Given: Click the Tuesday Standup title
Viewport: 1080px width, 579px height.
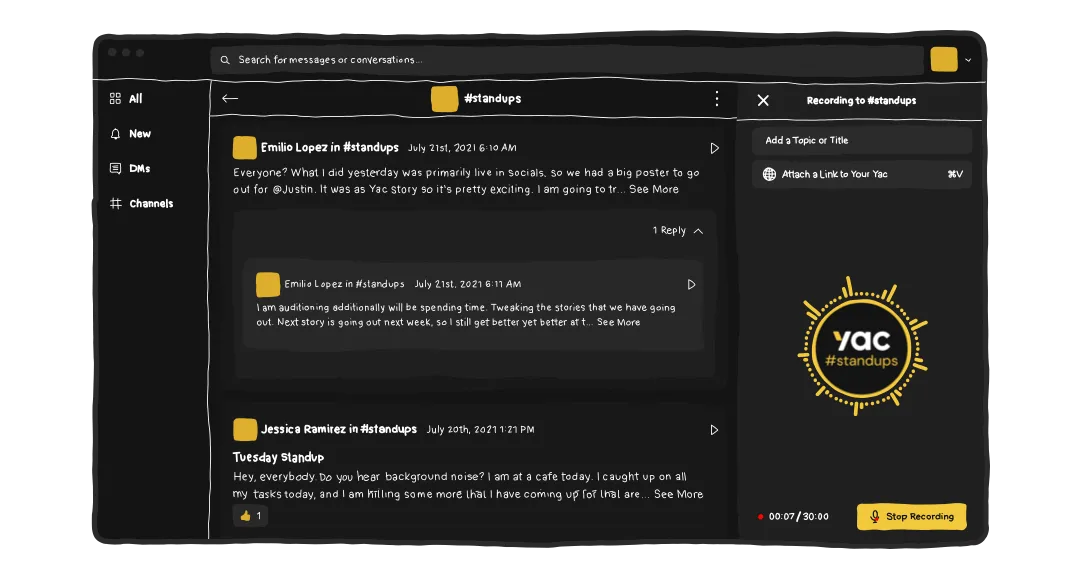Looking at the screenshot, I should pyautogui.click(x=278, y=457).
